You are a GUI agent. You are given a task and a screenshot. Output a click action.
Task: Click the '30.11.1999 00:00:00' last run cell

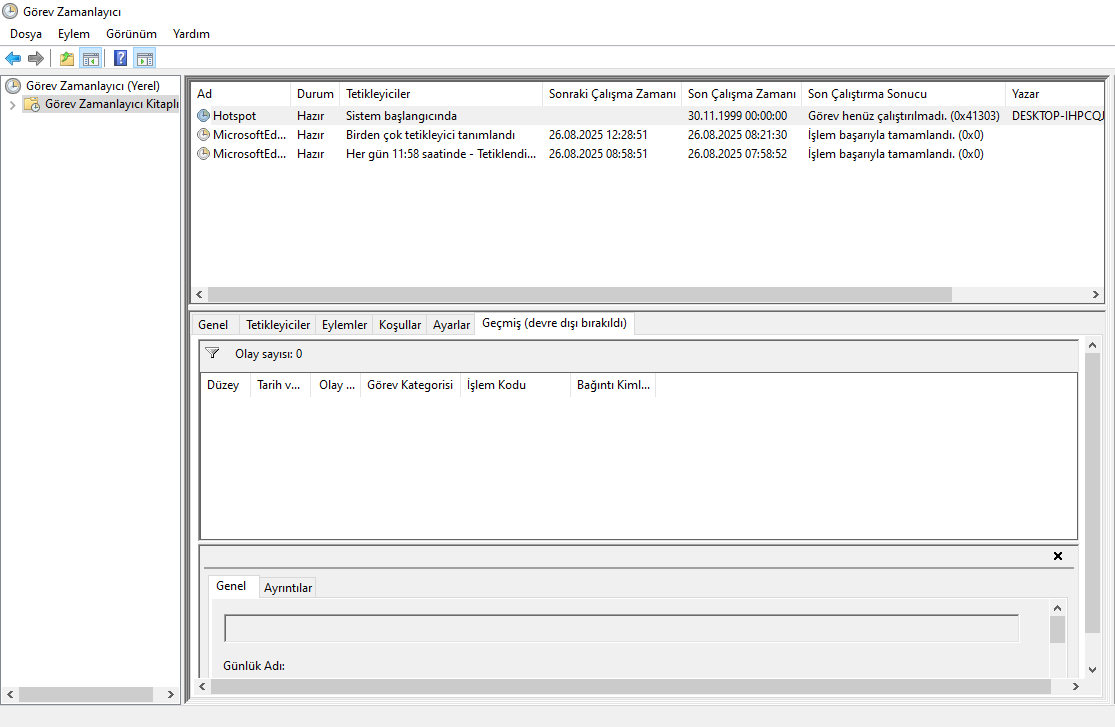click(737, 115)
